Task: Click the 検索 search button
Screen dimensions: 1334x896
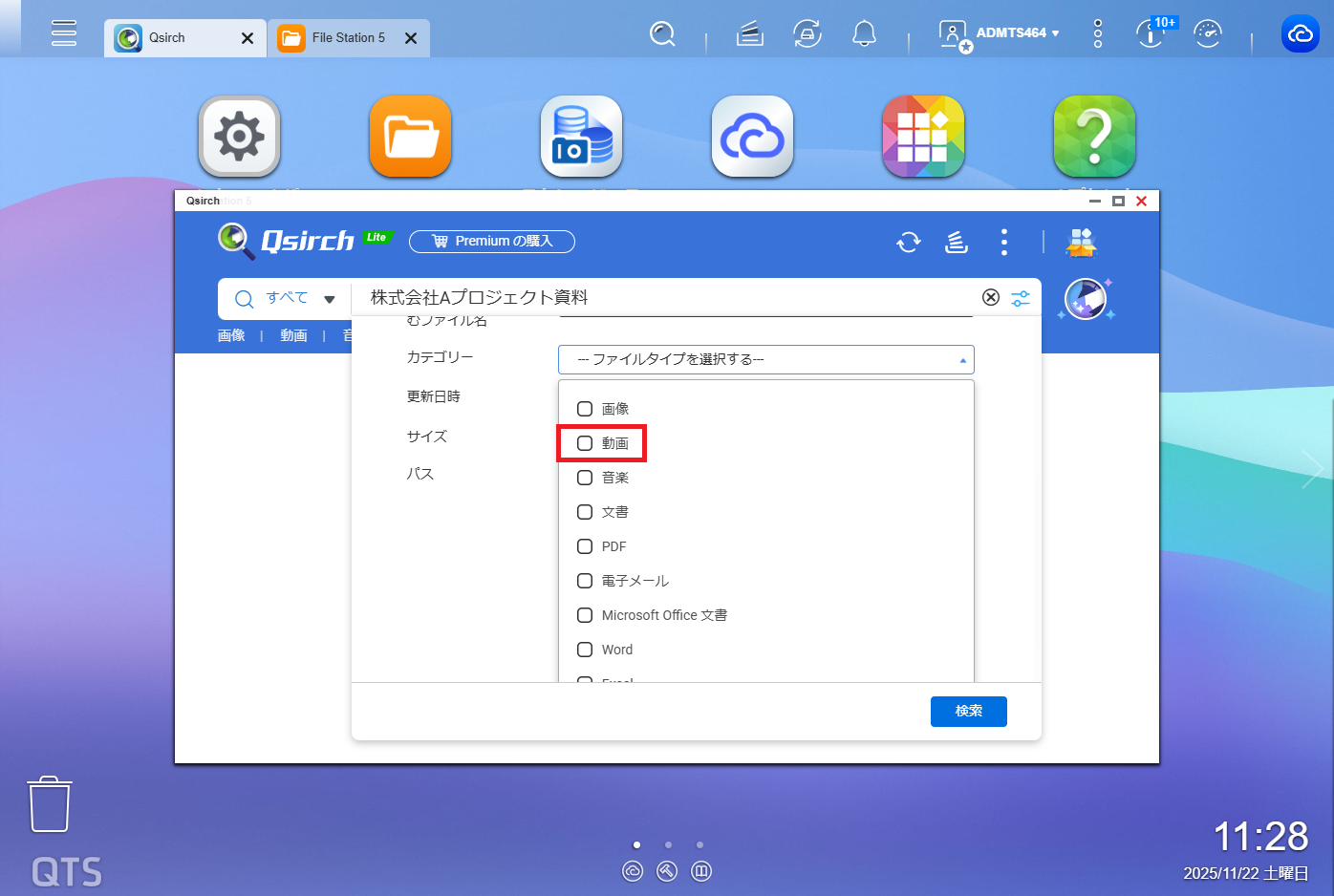Action: pos(969,711)
